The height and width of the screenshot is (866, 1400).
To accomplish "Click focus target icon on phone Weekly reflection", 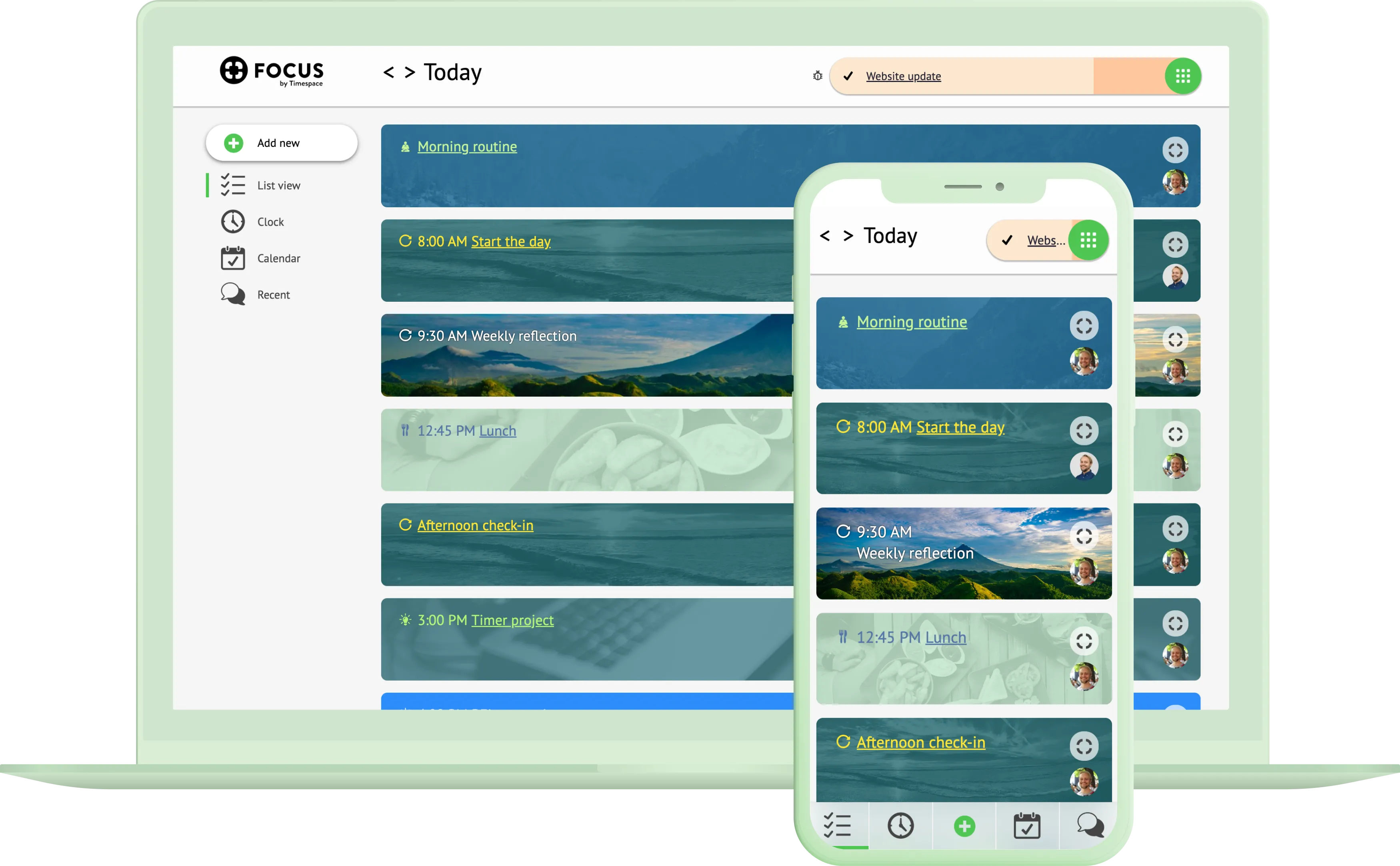I will pos(1084,536).
